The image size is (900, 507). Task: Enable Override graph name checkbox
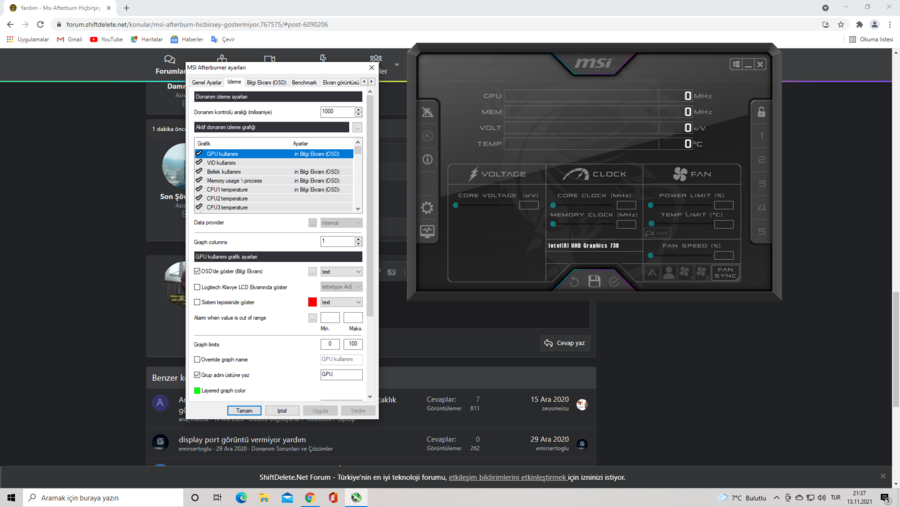197,359
